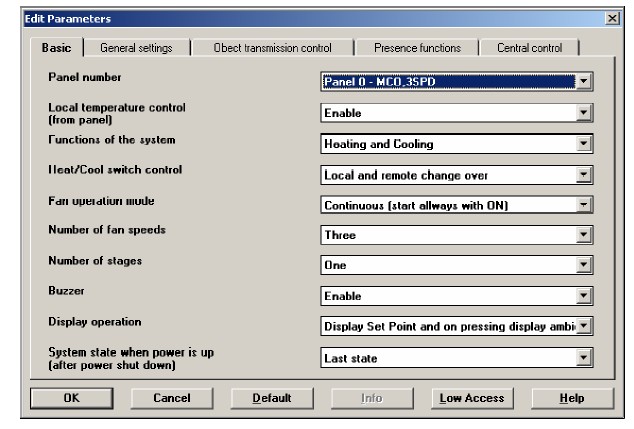Viewport: 634px width, 429px height.
Task: Open Help for Edit Parameters
Action: click(571, 398)
